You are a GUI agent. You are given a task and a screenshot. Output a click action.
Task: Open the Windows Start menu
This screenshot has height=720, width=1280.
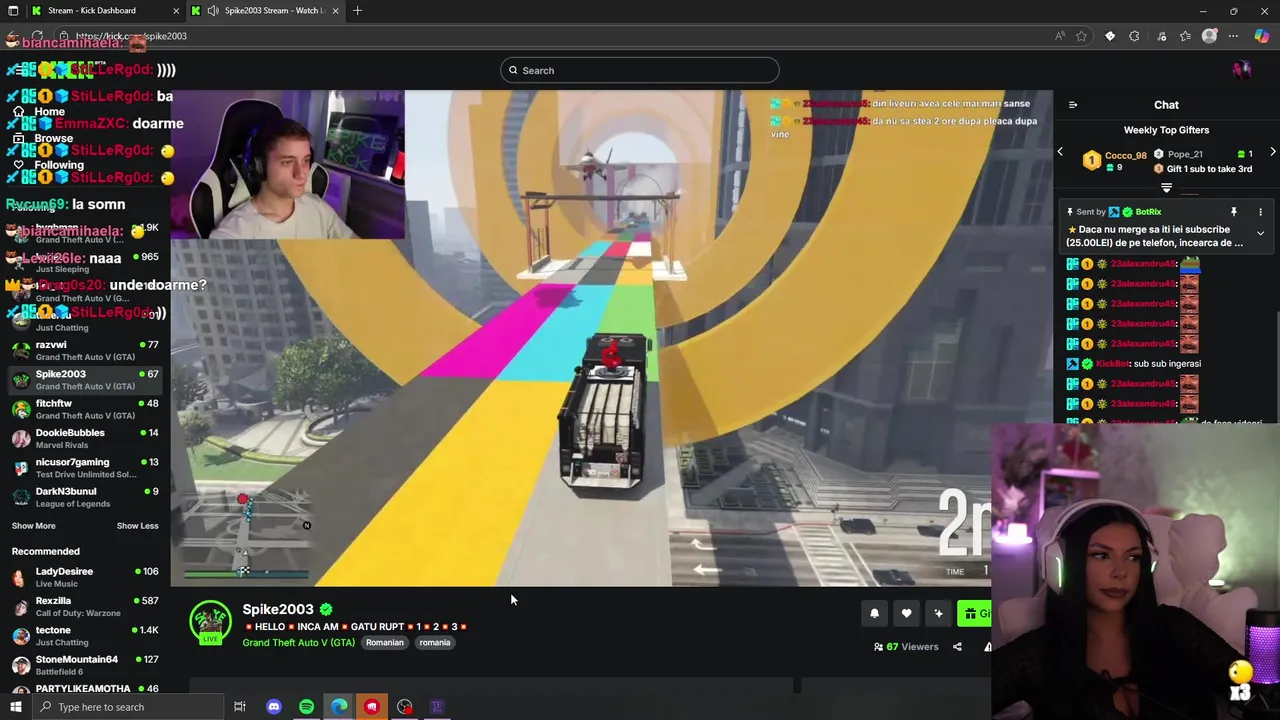pyautogui.click(x=15, y=707)
